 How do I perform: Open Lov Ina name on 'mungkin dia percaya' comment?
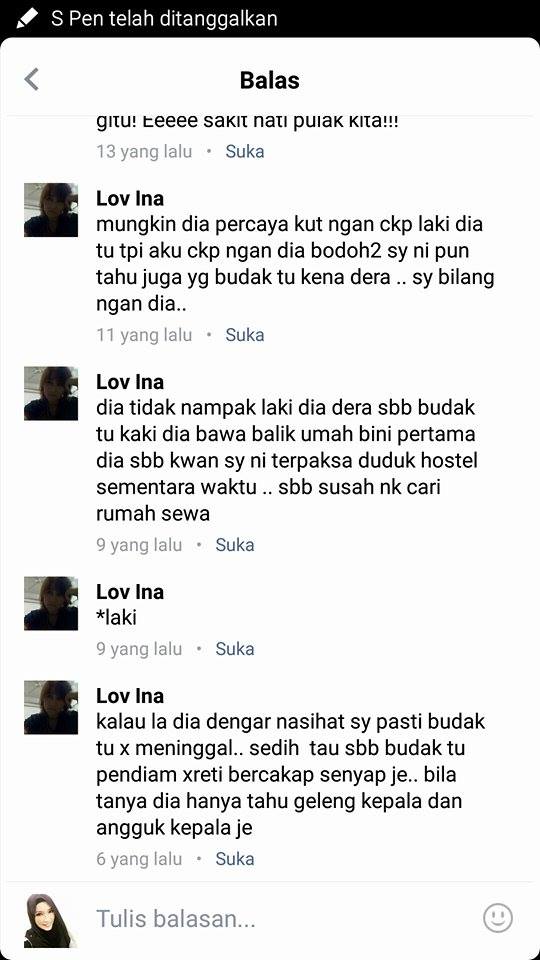[130, 198]
